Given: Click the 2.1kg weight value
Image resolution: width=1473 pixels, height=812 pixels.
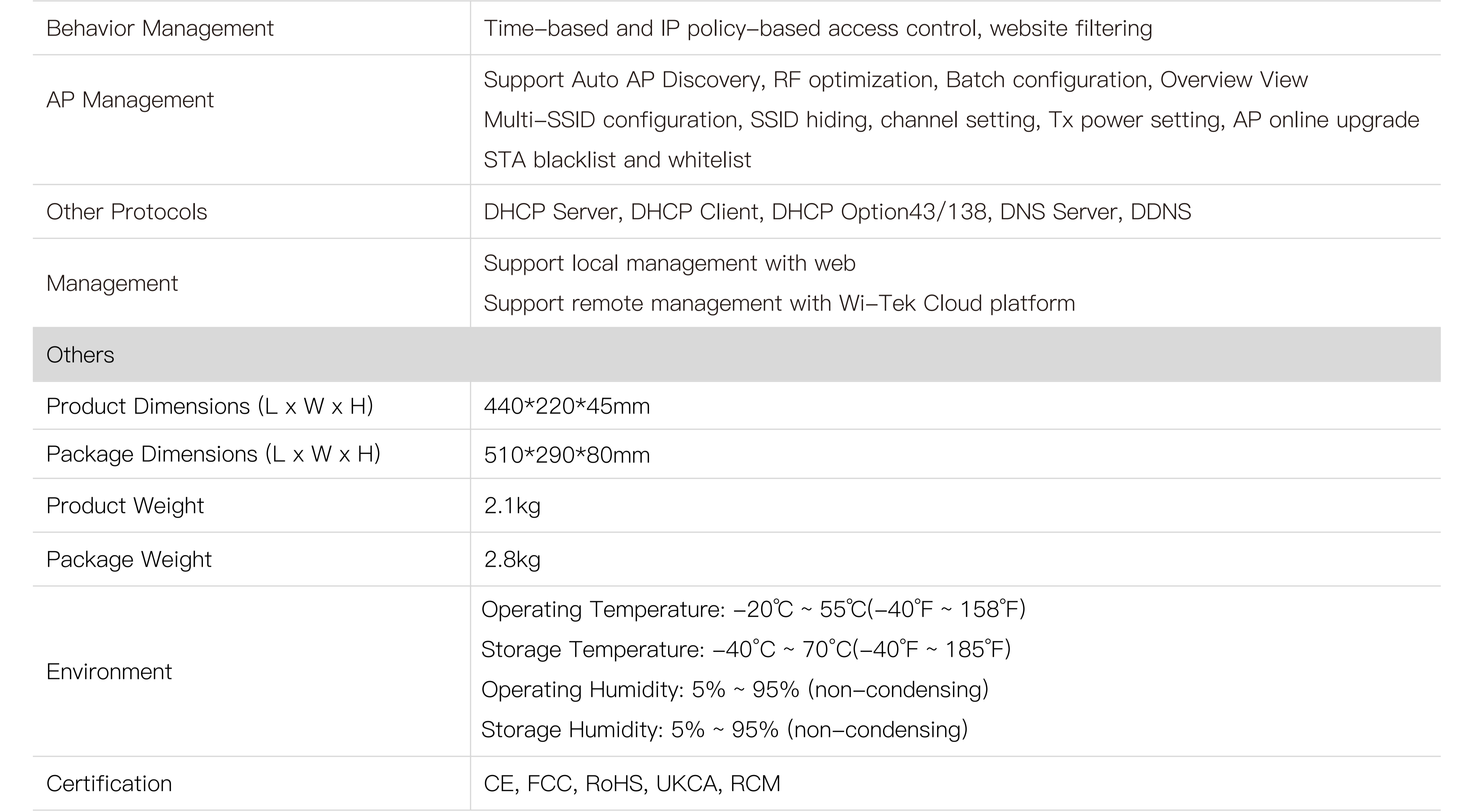Looking at the screenshot, I should tap(512, 505).
